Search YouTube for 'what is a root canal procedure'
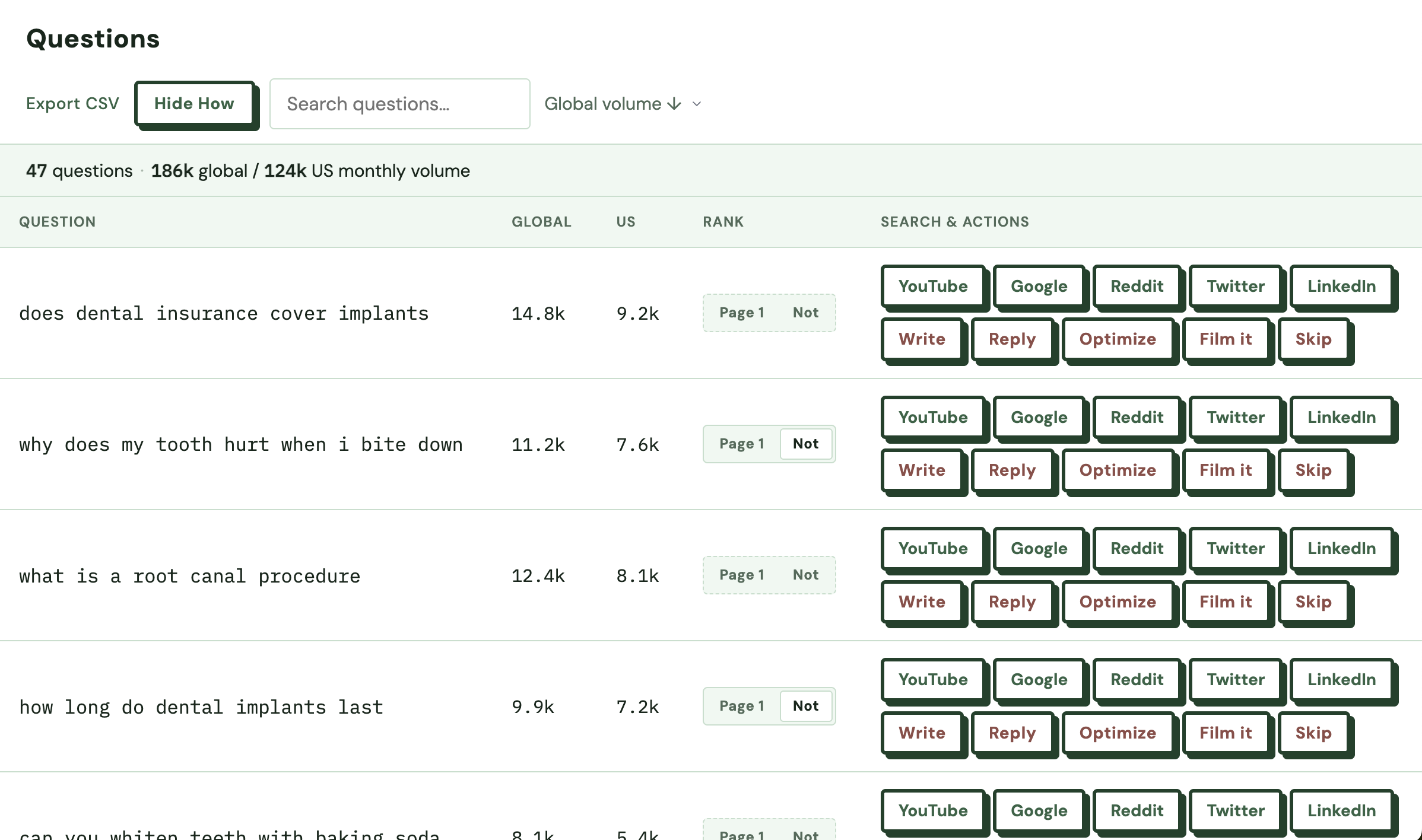 (933, 548)
